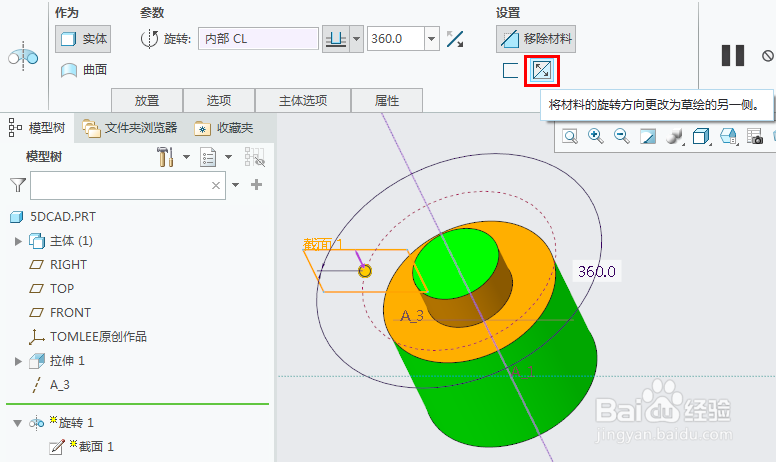Select the 主体 (1) tree item
This screenshot has width=776, height=462.
tap(61, 241)
